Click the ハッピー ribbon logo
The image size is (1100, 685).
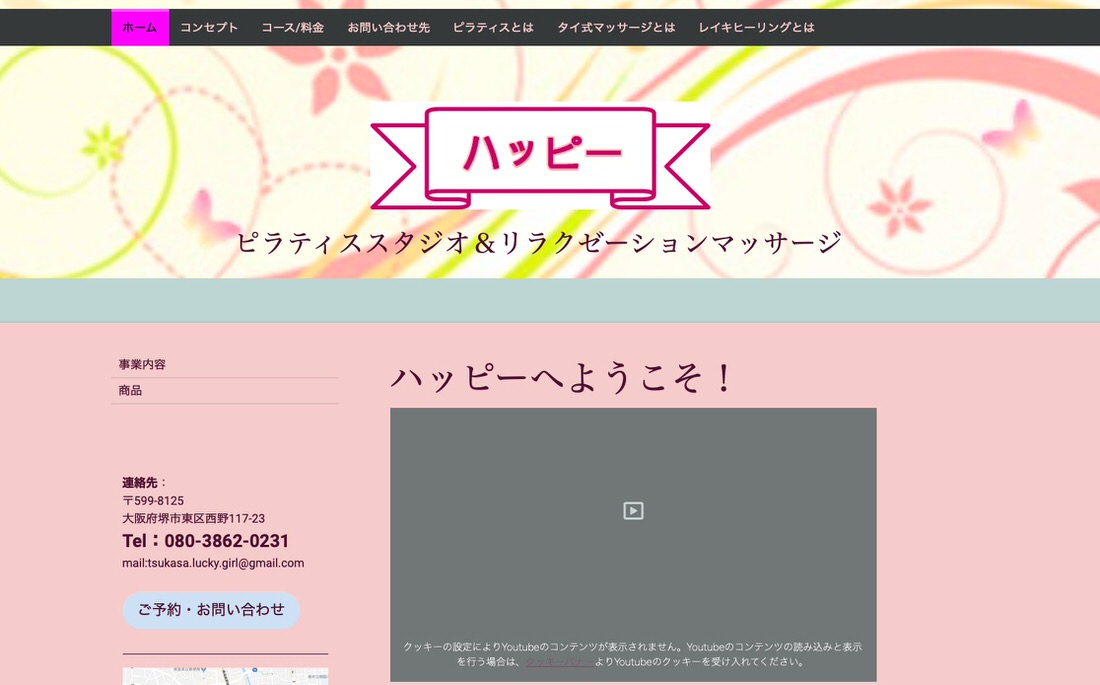tap(540, 155)
